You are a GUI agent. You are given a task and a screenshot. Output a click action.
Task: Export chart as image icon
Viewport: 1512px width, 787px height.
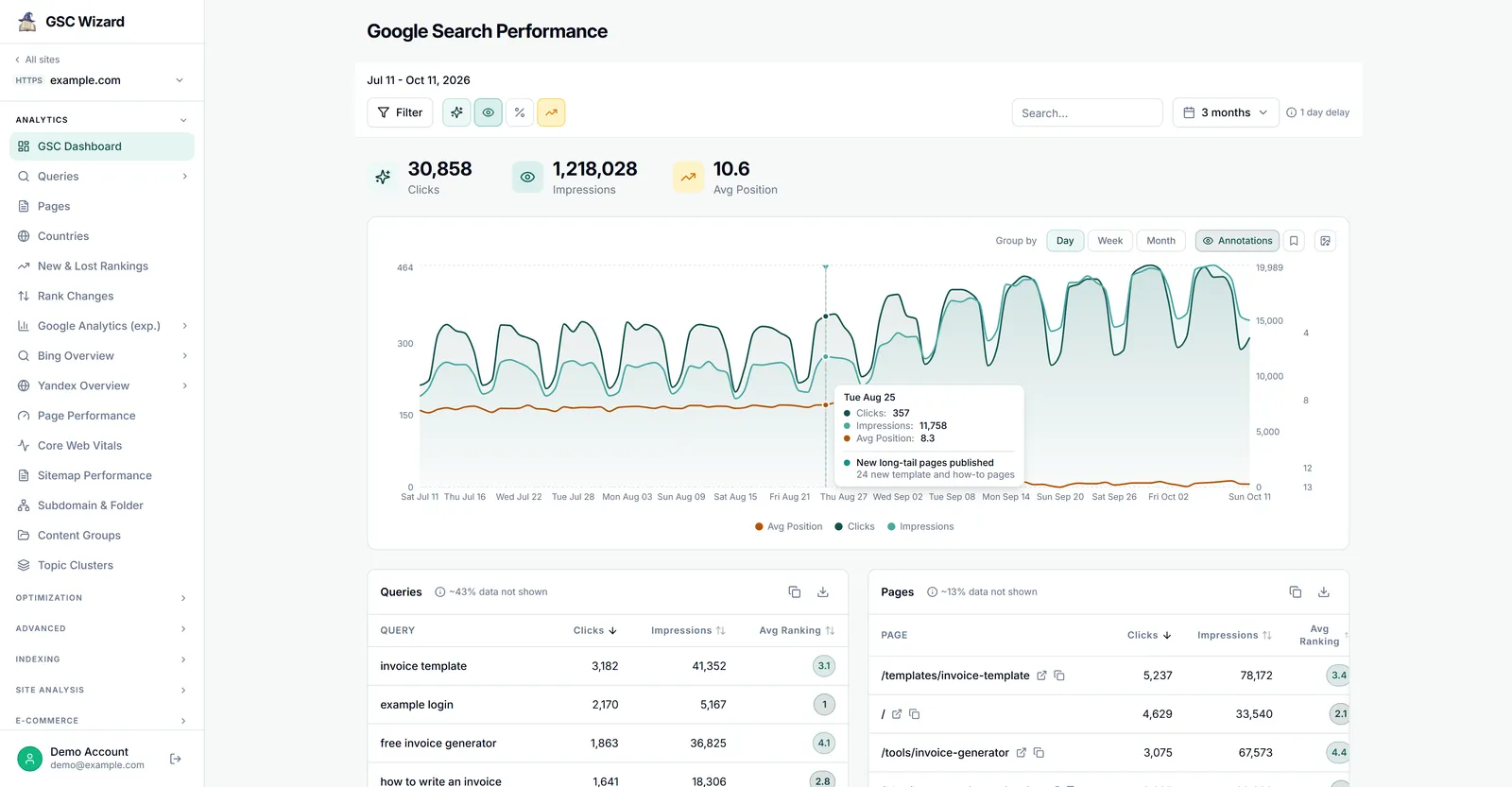tap(1325, 241)
